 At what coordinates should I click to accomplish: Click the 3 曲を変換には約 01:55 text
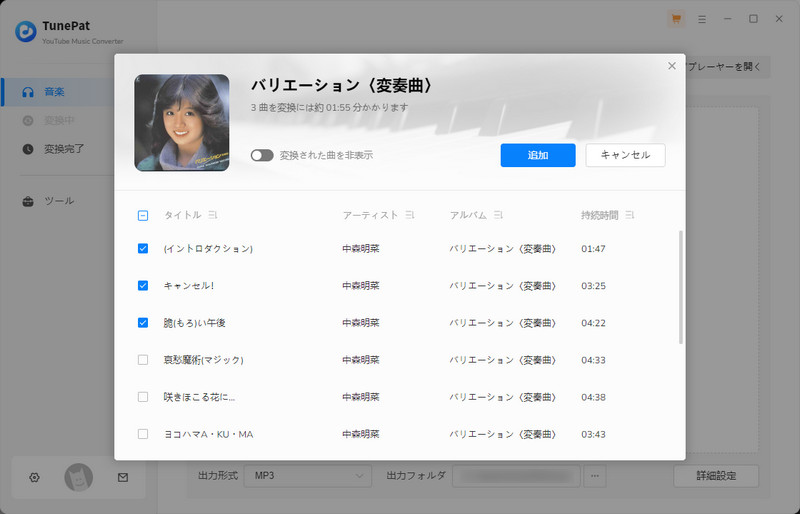(x=330, y=108)
